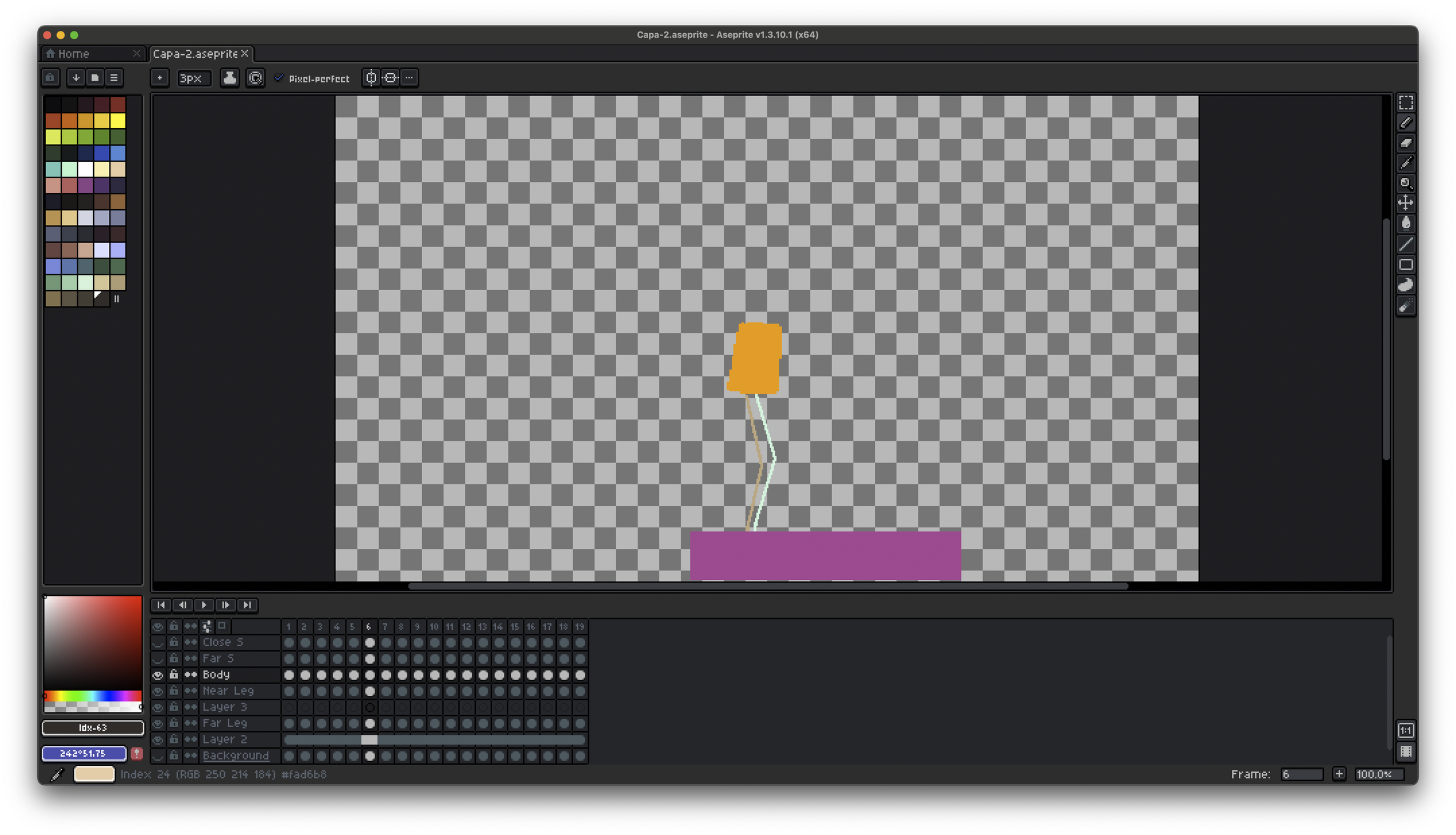Hide the Body layer via its eye icon
This screenshot has height=835, width=1456.
[157, 675]
